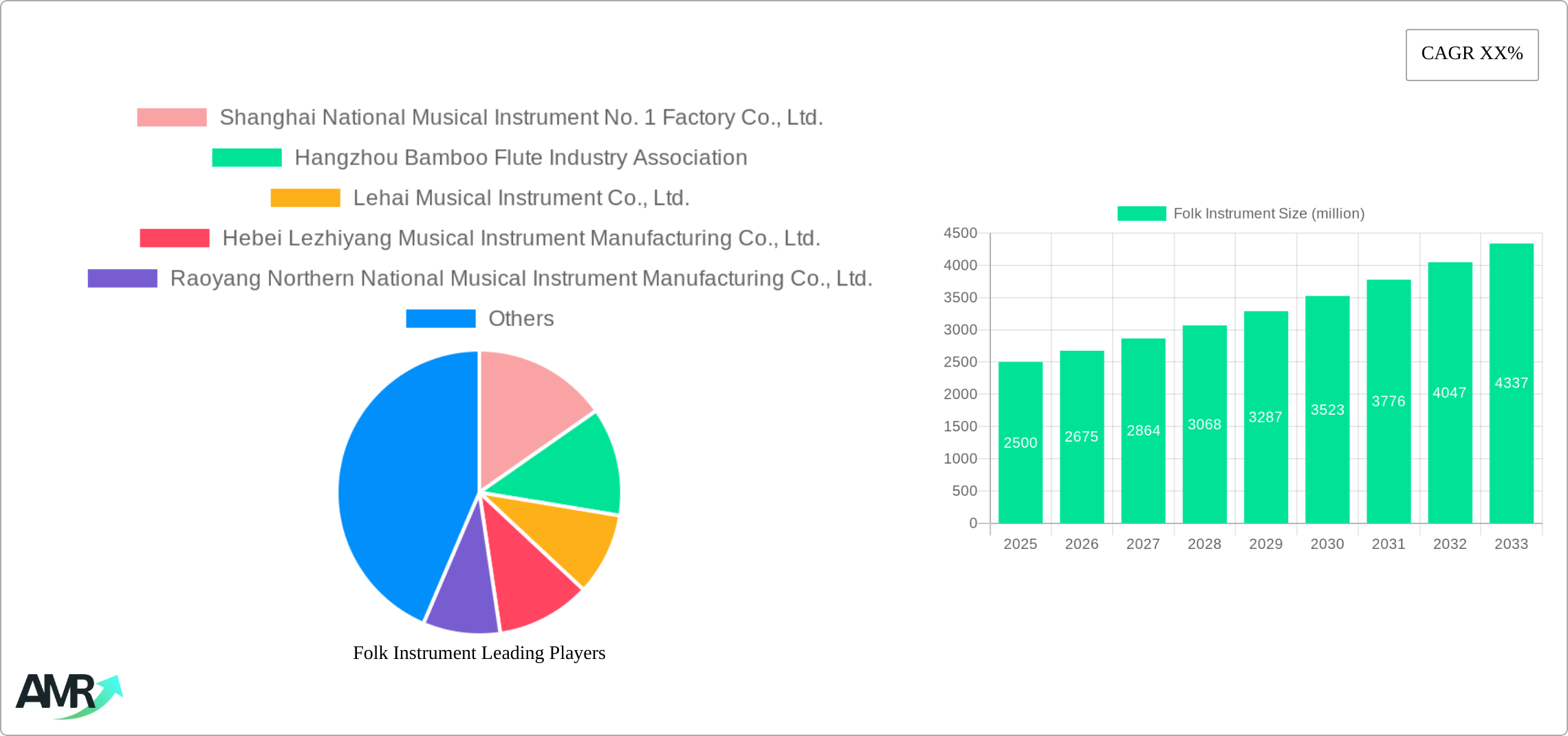Click the 2026 bar labeled 2675
This screenshot has height=736, width=1568.
coord(1082,437)
